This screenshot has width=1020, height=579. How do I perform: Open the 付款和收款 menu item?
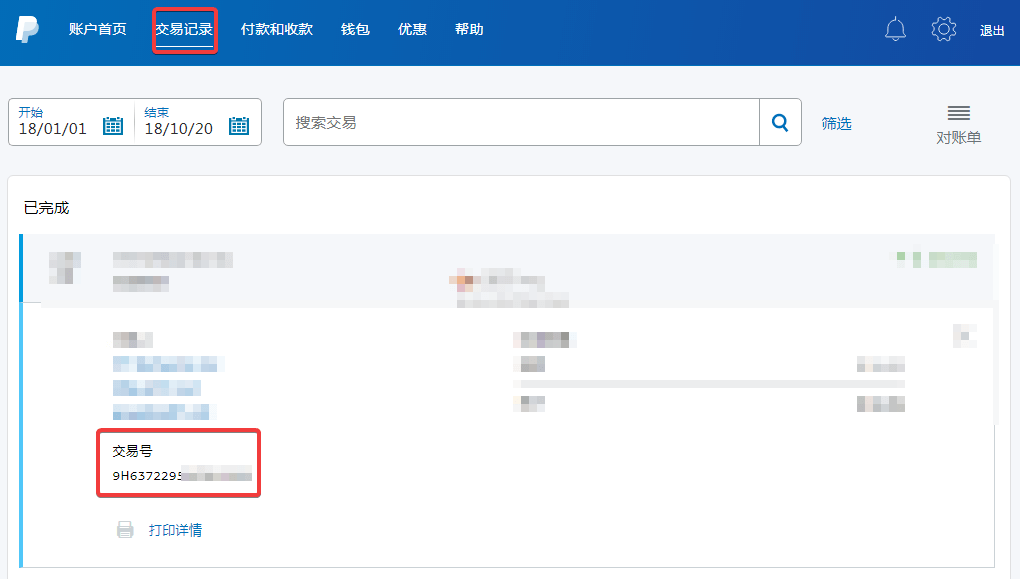pos(277,30)
